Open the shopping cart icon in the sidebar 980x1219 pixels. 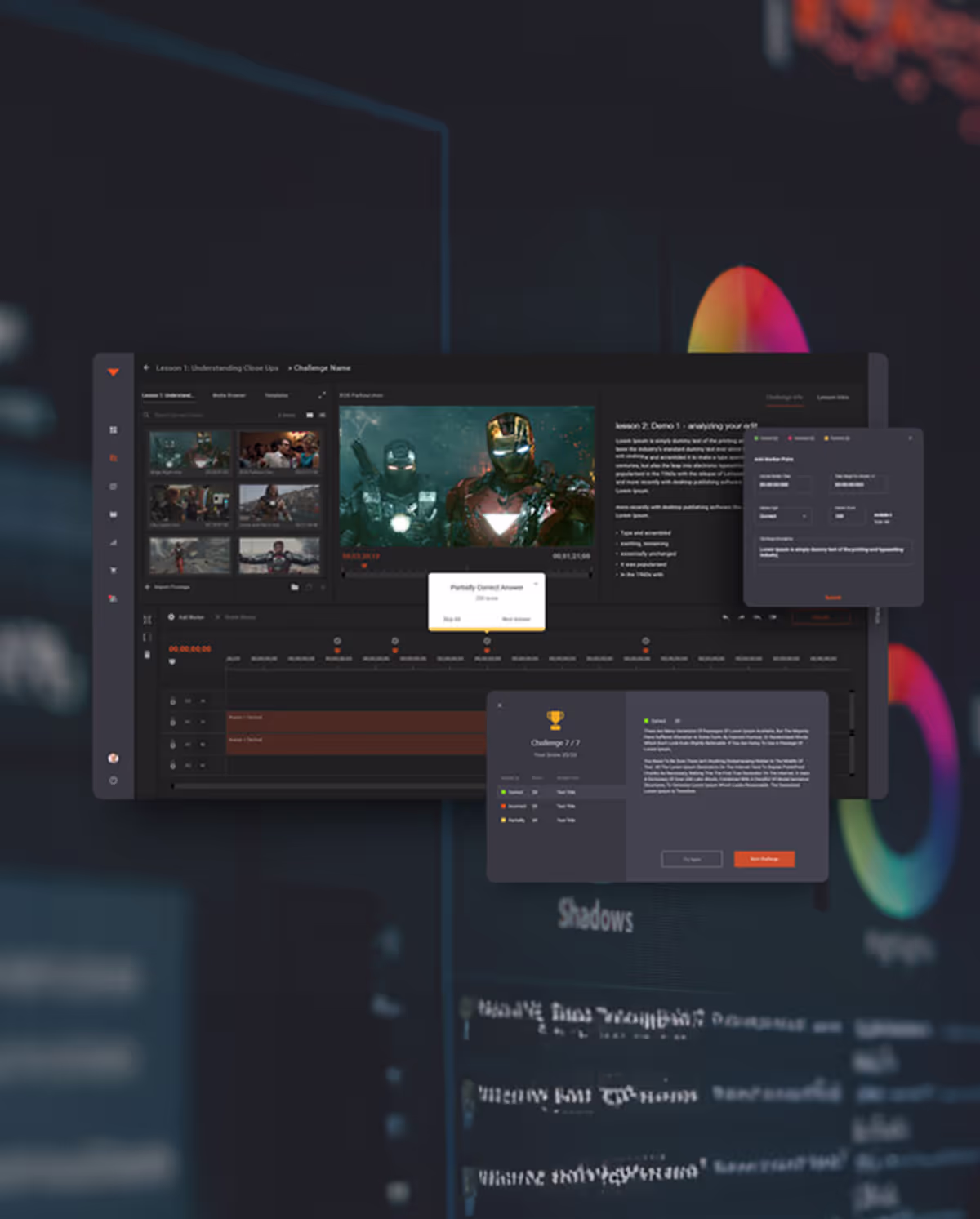pos(114,570)
